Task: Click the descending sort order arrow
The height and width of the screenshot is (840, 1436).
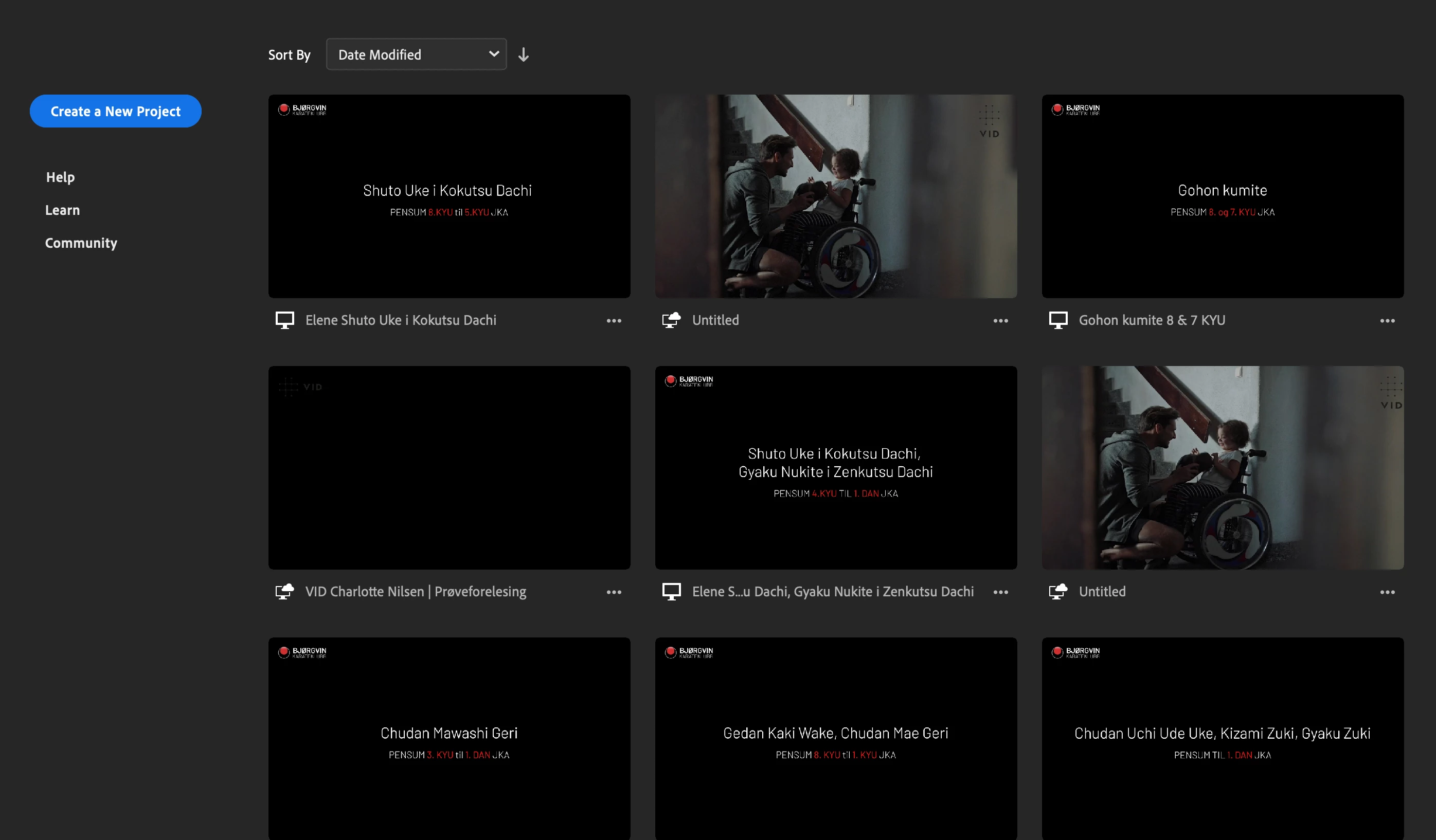Action: (x=523, y=54)
